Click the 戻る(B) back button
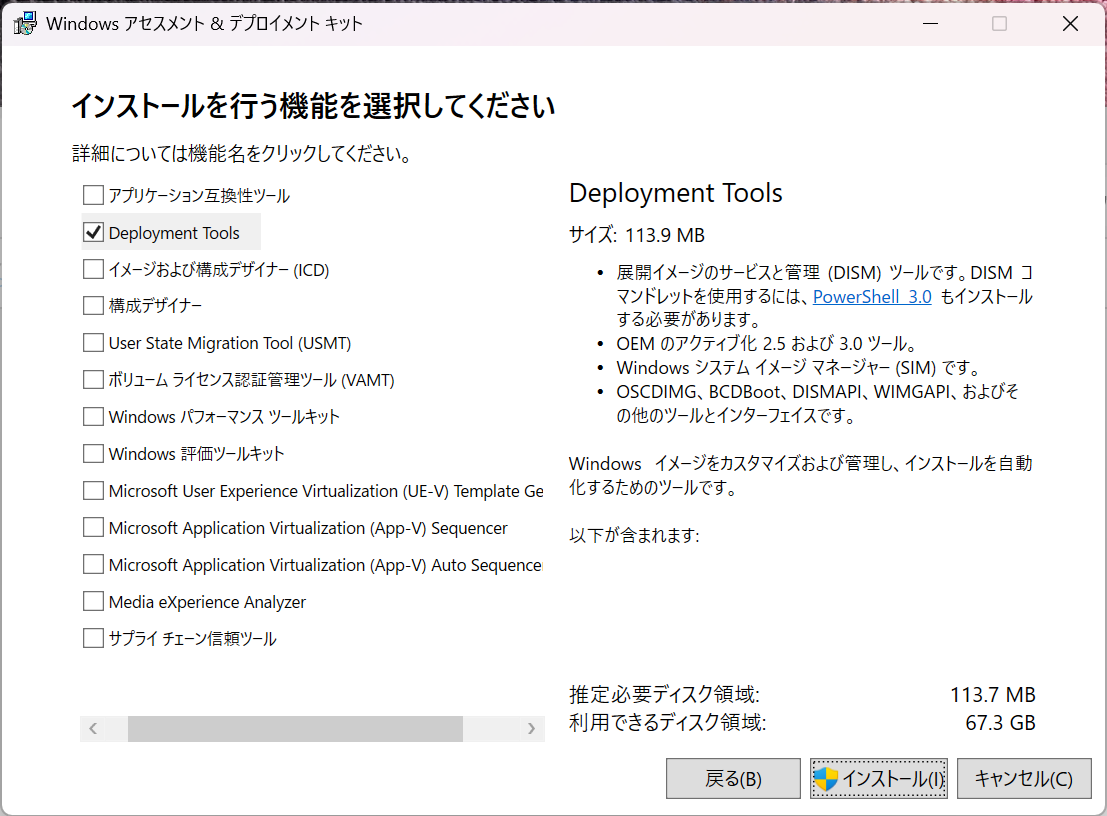Viewport: 1107px width, 816px height. coord(733,779)
